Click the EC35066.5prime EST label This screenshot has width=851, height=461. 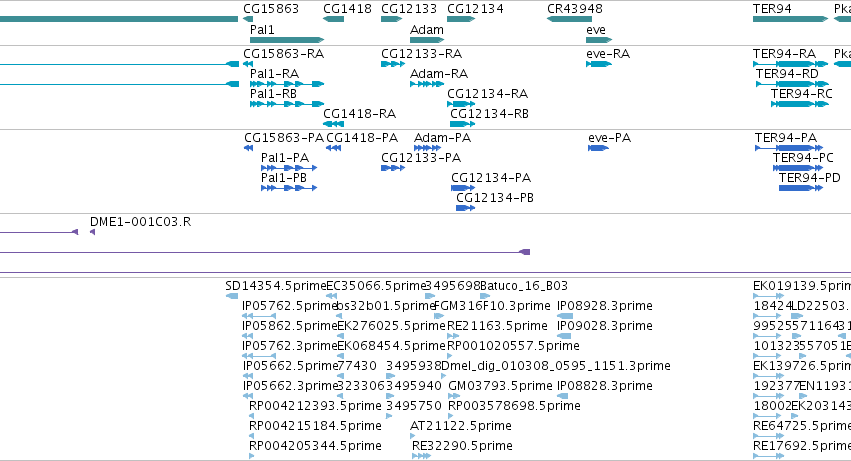coord(376,286)
